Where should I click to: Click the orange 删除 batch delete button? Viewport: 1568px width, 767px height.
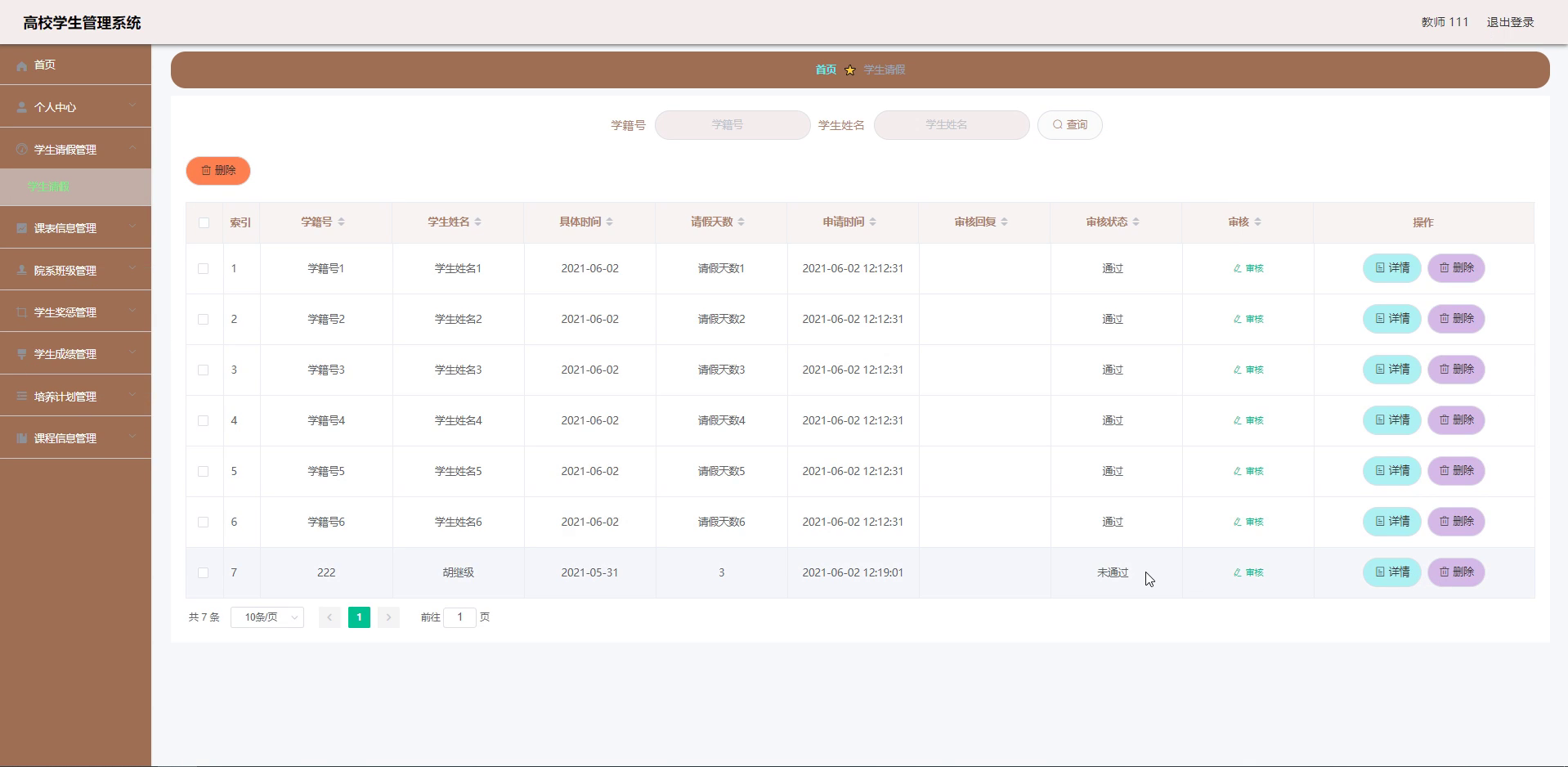coord(218,170)
